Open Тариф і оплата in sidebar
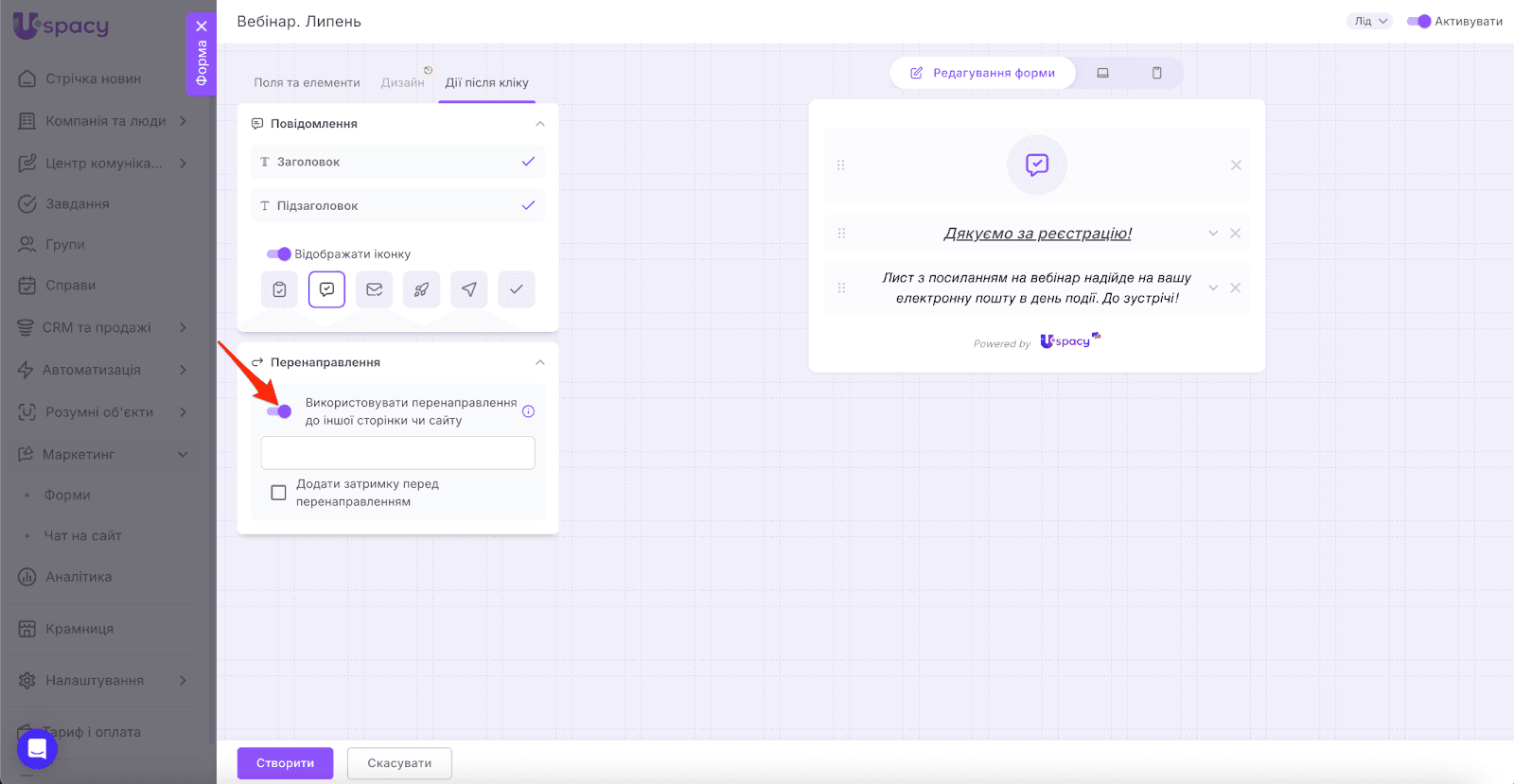This screenshot has width=1514, height=784. click(x=92, y=732)
